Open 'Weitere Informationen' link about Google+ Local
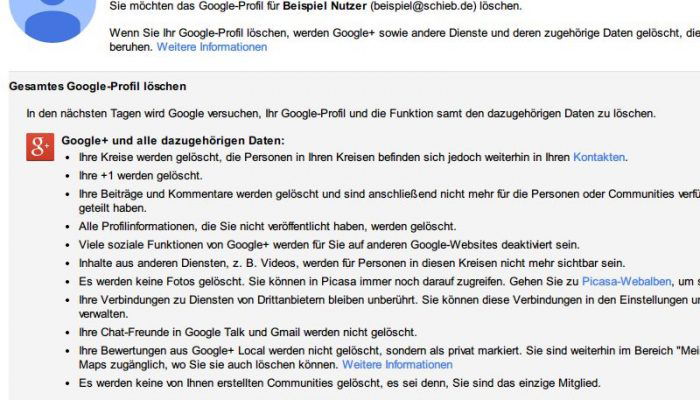The image size is (700, 400). click(397, 364)
